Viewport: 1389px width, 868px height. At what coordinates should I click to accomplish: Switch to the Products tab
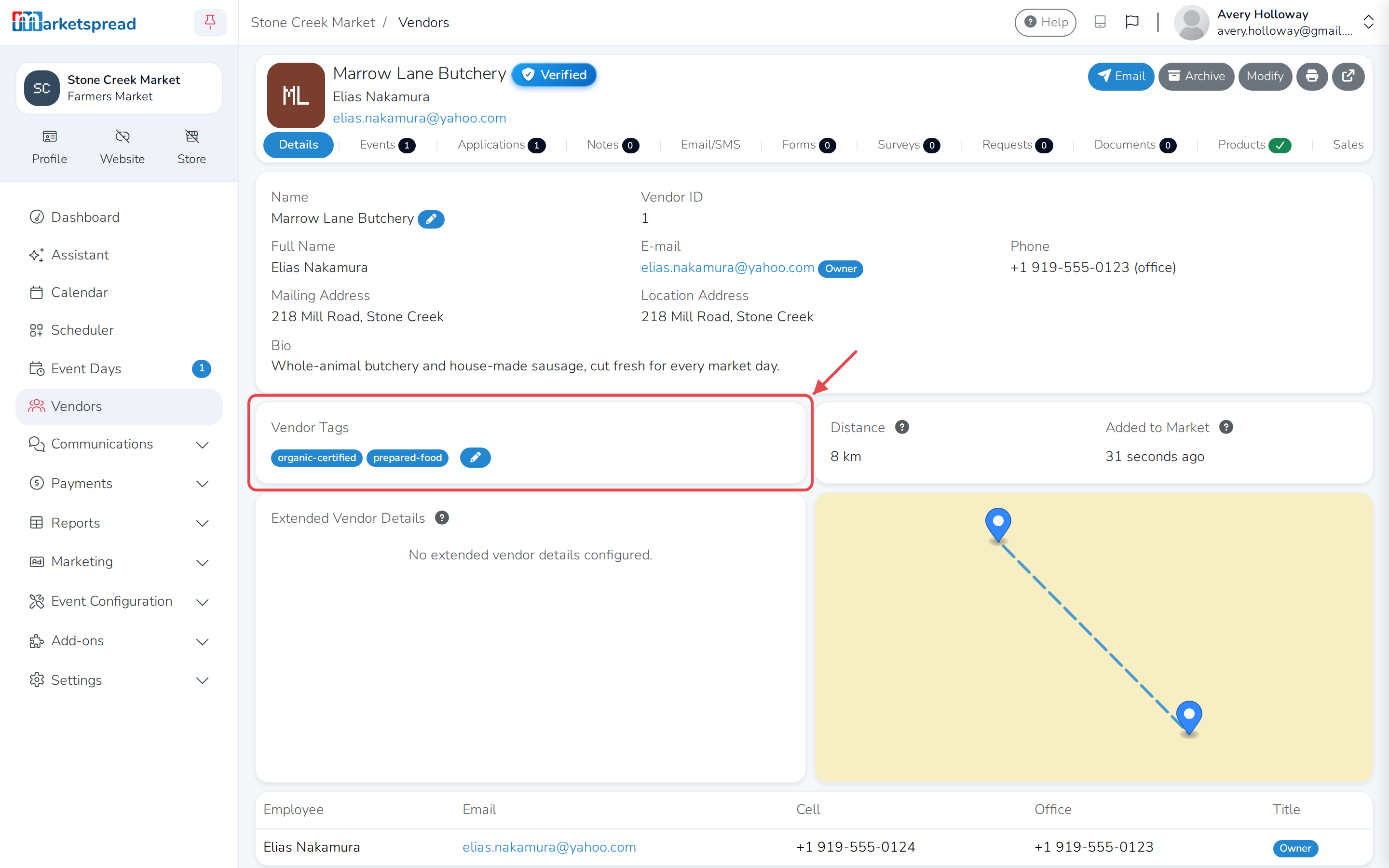point(1254,145)
